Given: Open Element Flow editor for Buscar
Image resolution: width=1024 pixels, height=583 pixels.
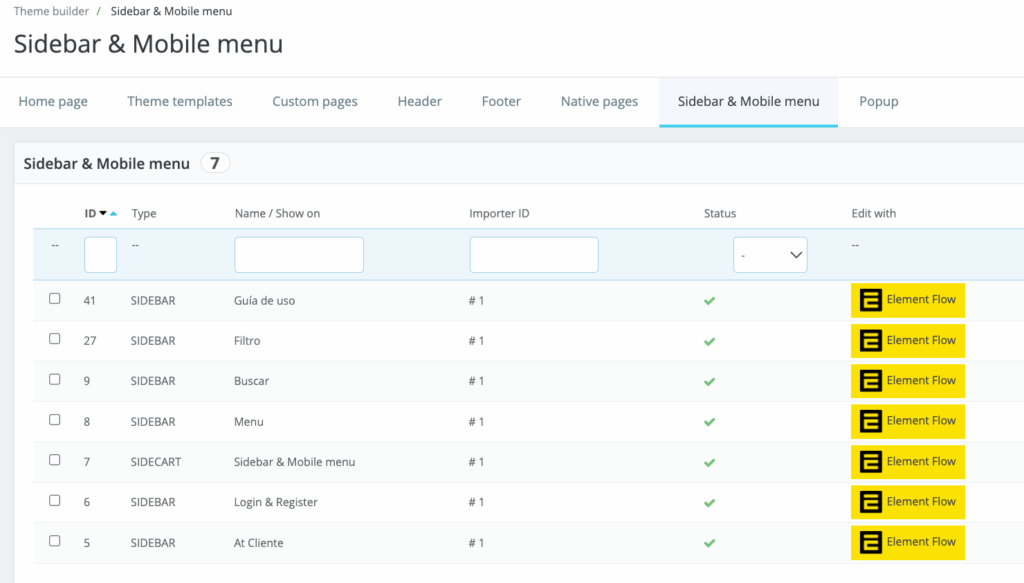Looking at the screenshot, I should (x=908, y=381).
